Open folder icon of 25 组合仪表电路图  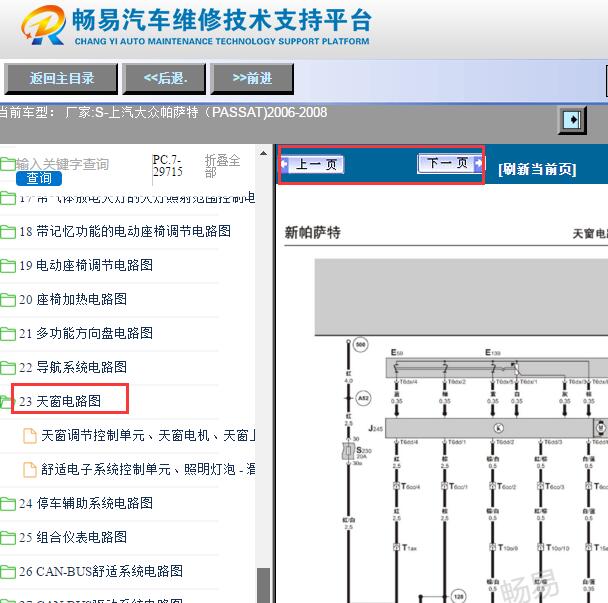8,538
